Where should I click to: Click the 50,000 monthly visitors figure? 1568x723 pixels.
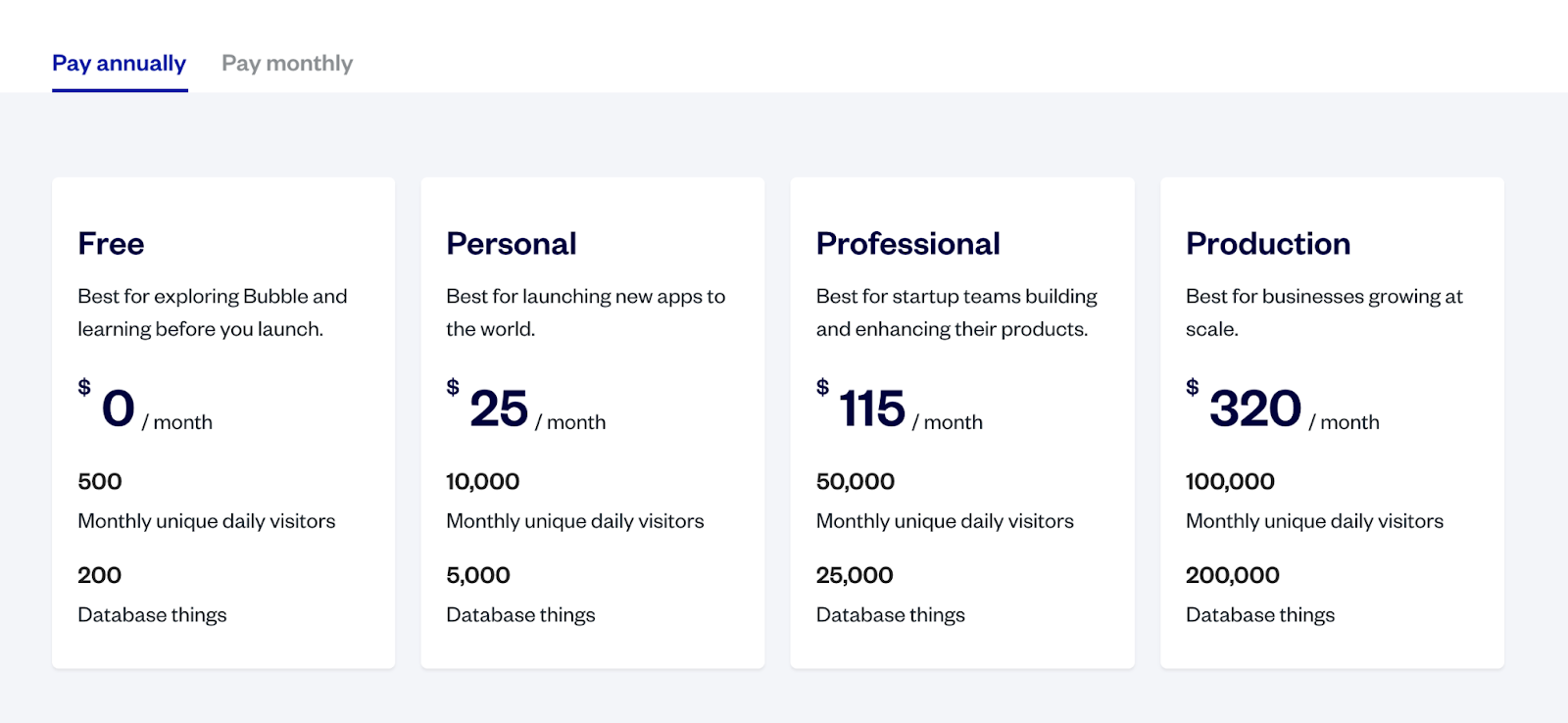pyautogui.click(x=855, y=482)
